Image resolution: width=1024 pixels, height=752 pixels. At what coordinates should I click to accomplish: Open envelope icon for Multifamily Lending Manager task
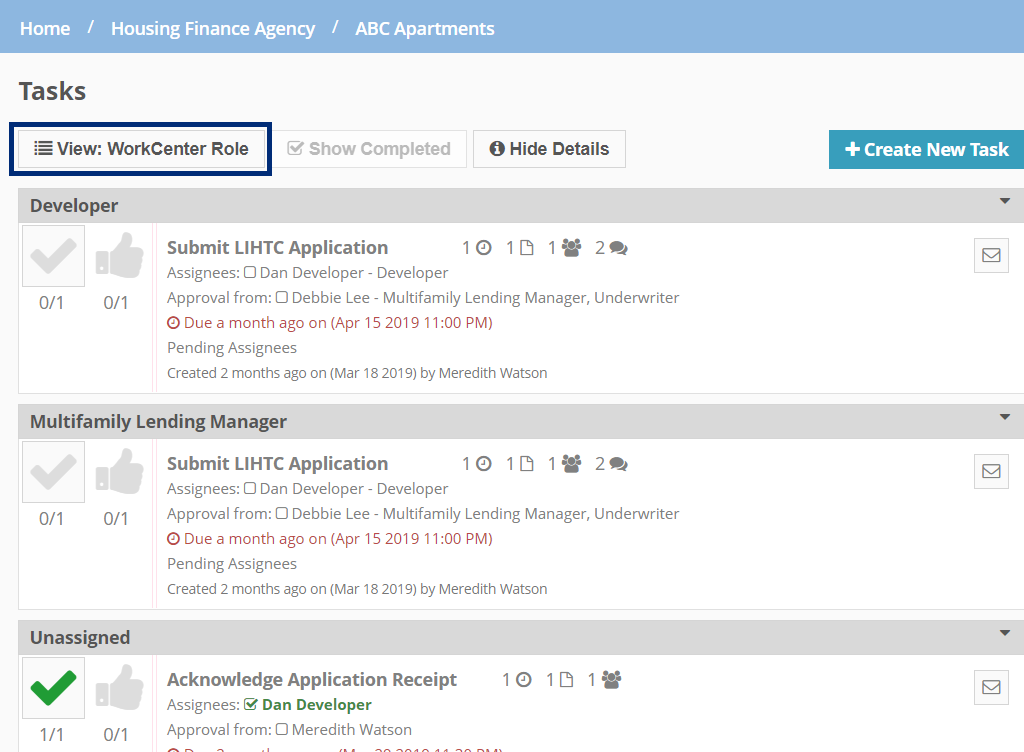[991, 471]
